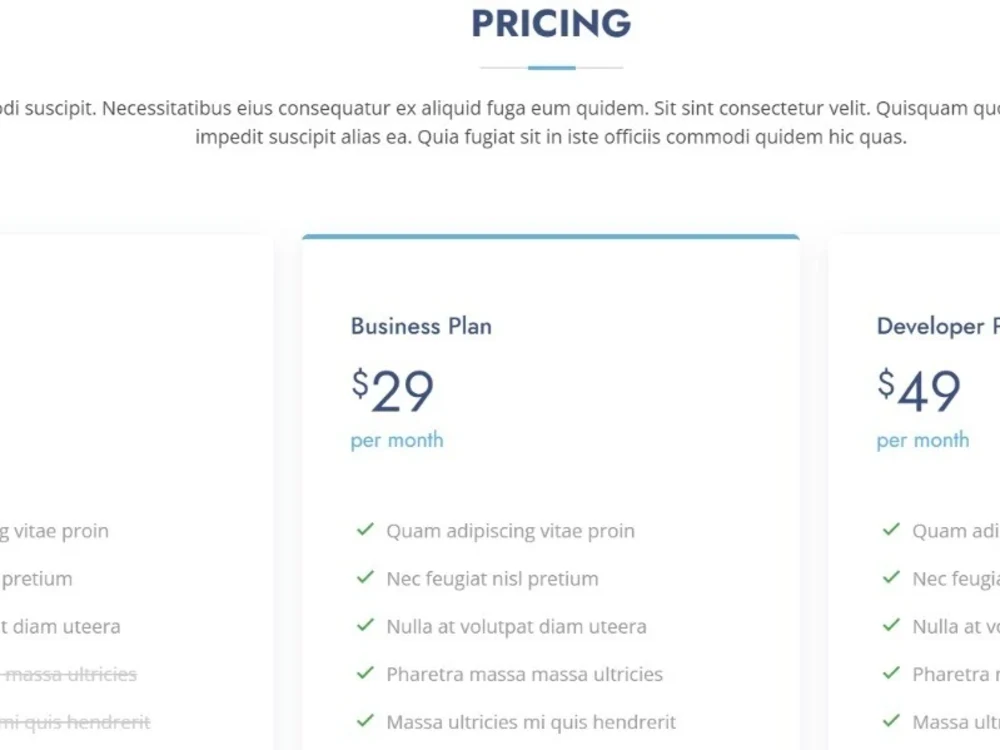Click 'per month' under the $29 price
The height and width of the screenshot is (750, 1000).
coord(397,441)
